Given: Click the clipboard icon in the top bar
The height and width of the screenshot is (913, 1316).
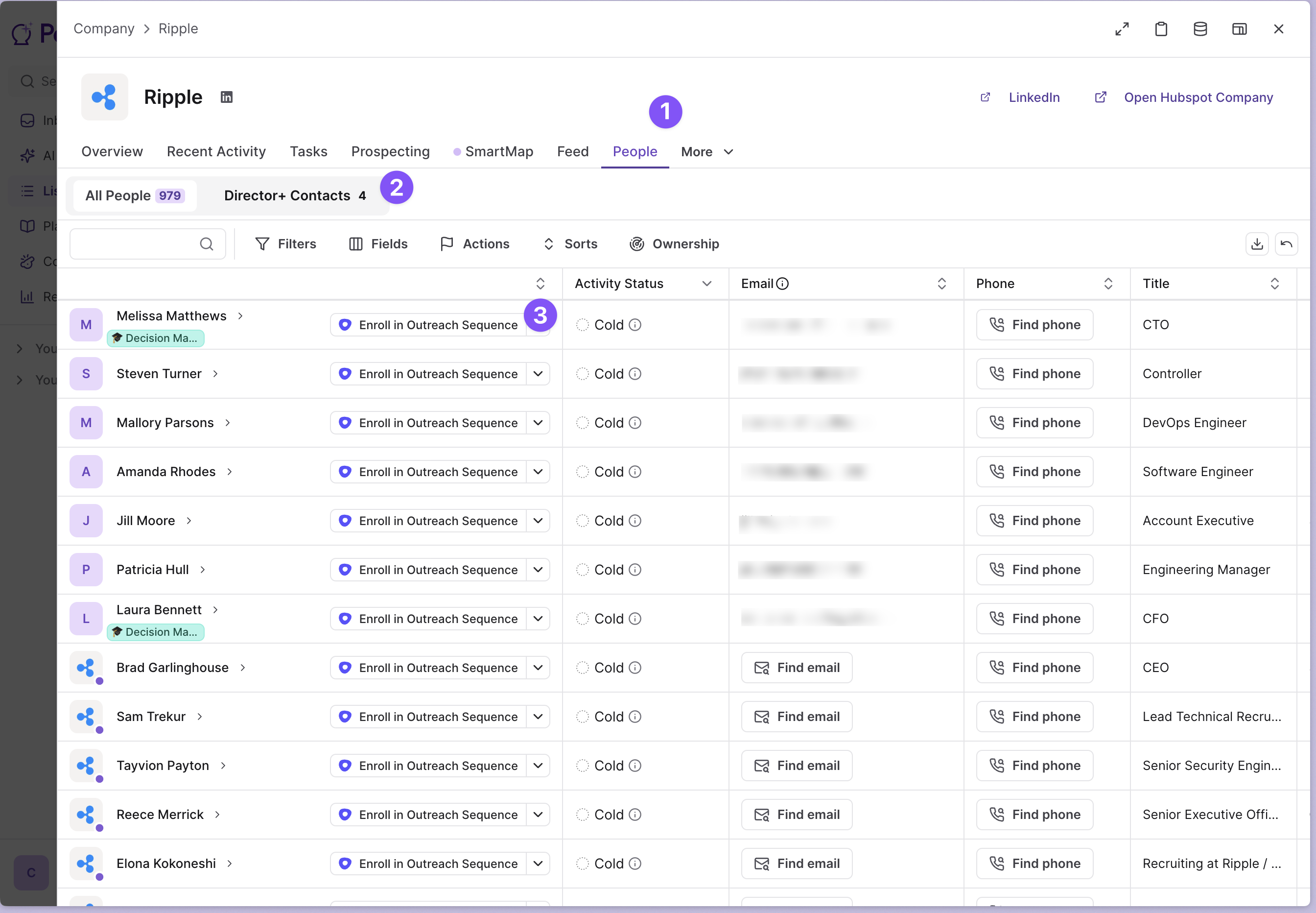Looking at the screenshot, I should [1160, 29].
